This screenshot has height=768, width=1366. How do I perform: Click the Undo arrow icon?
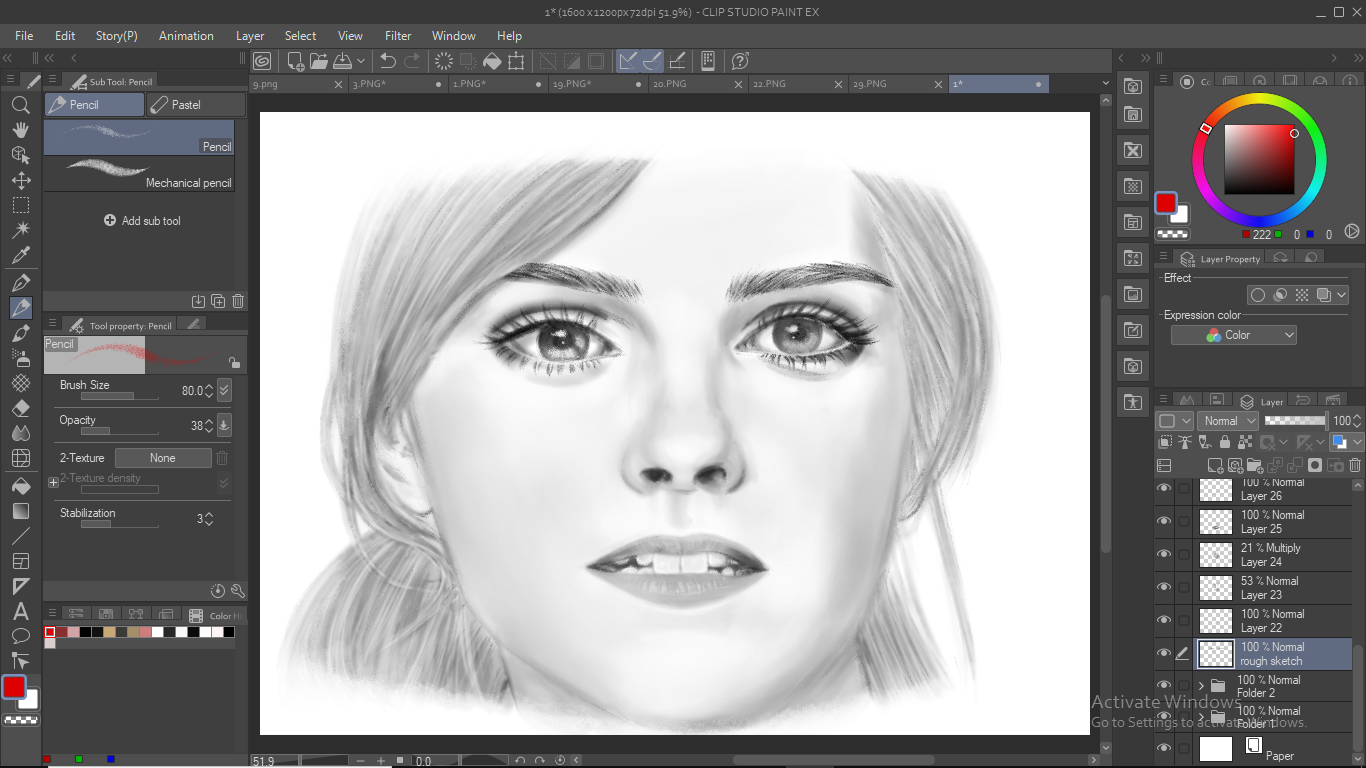(x=388, y=61)
